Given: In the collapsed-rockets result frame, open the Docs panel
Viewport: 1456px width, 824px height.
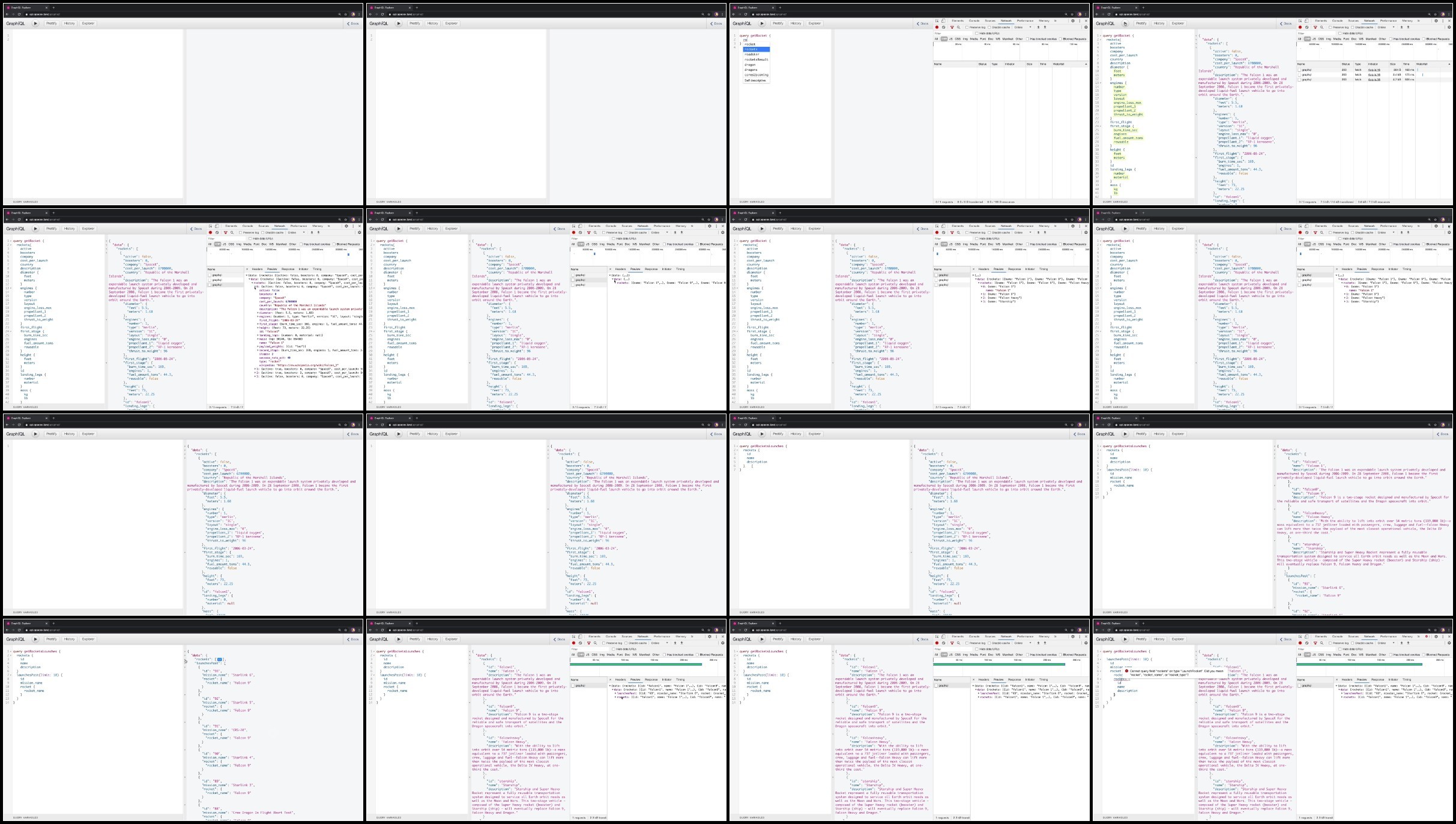Looking at the screenshot, I should [x=353, y=639].
